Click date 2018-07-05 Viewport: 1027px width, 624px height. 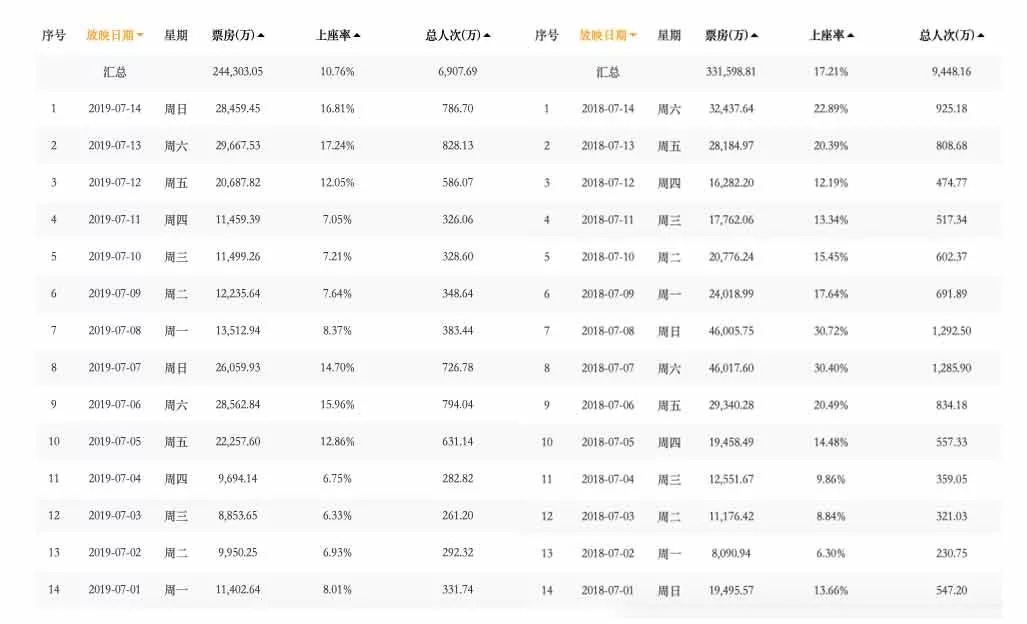pyautogui.click(x=608, y=442)
